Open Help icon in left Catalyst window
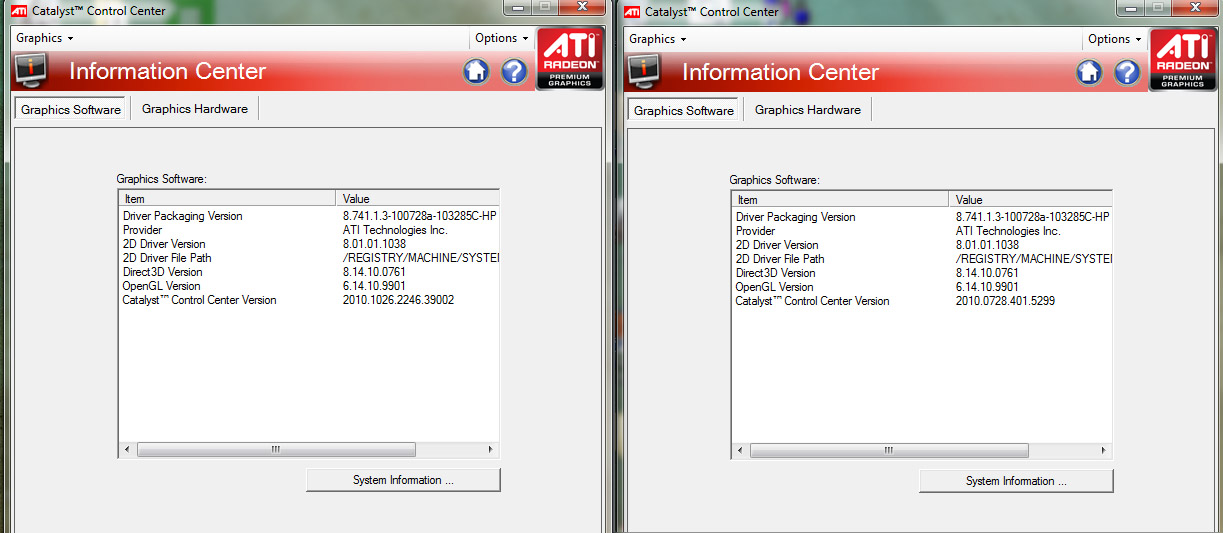The width and height of the screenshot is (1223, 533). point(514,72)
